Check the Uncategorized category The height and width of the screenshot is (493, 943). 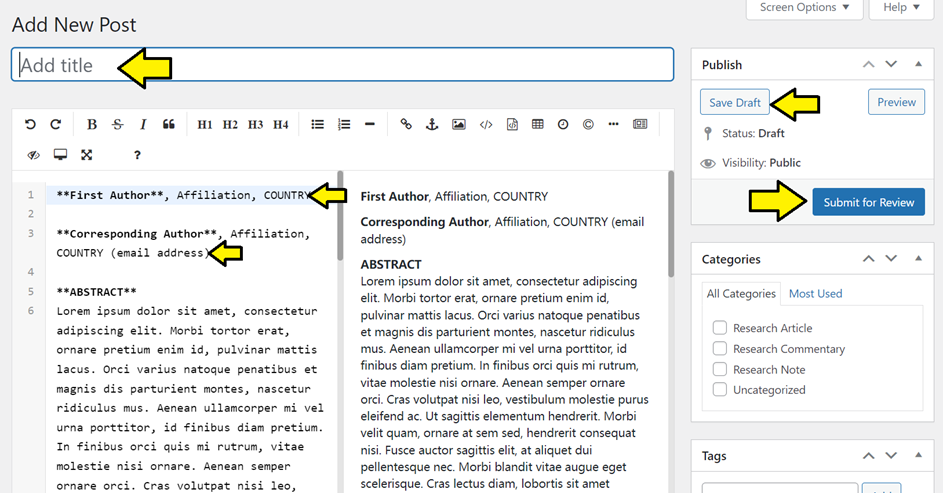[719, 389]
